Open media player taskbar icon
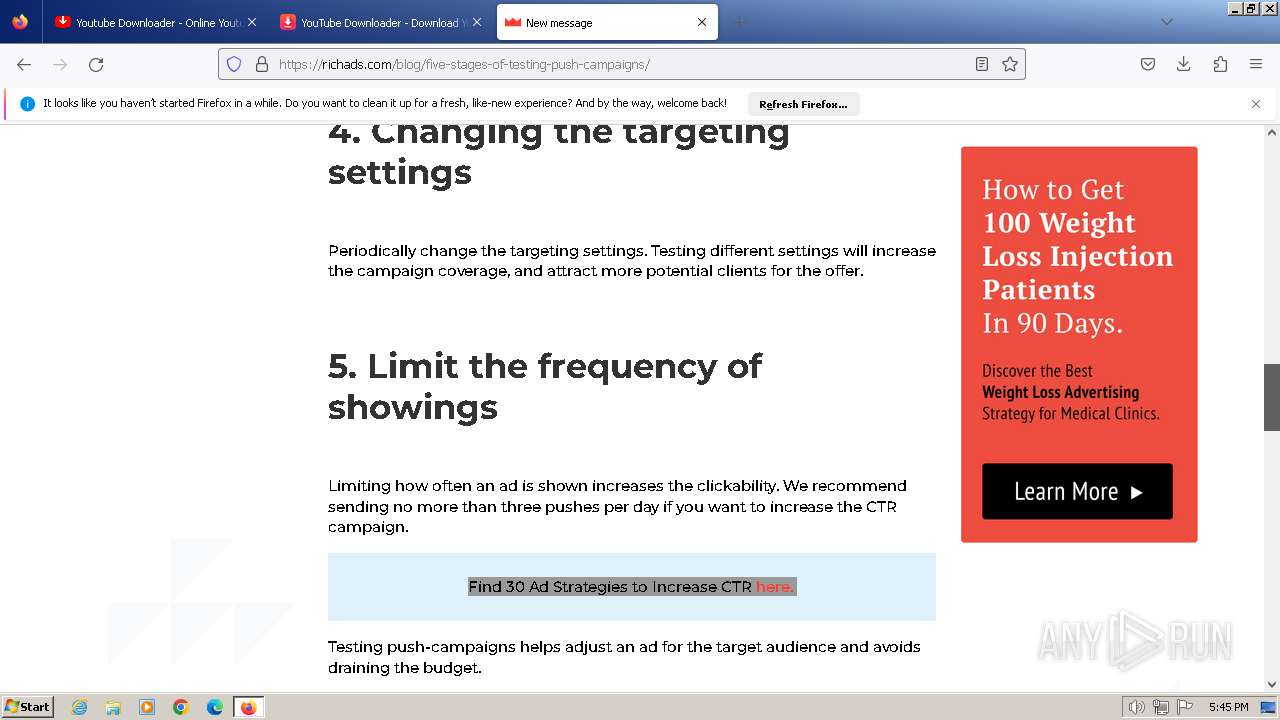The width and height of the screenshot is (1280, 720). click(x=147, y=707)
